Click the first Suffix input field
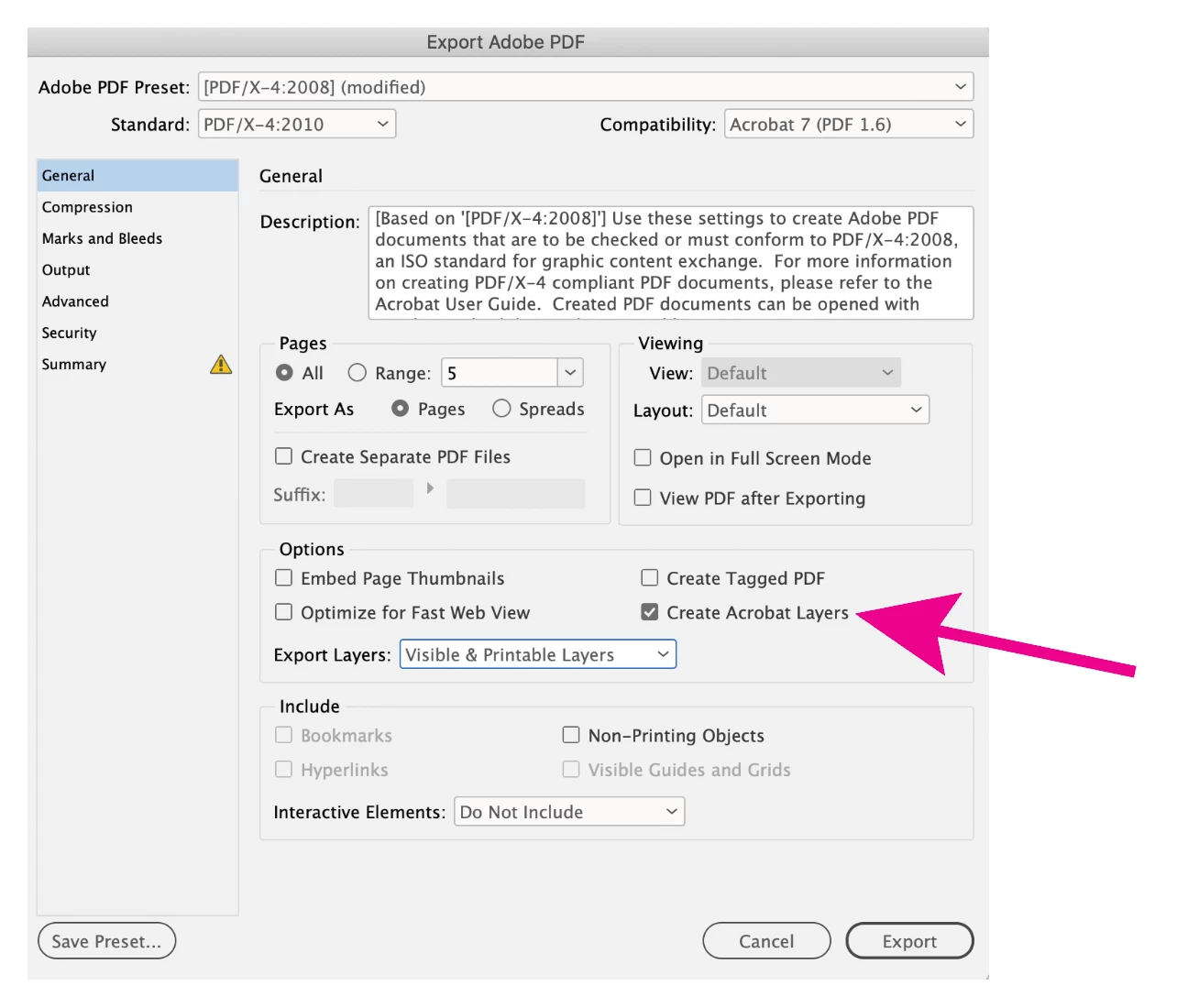This screenshot has height=1008, width=1177. 373,494
